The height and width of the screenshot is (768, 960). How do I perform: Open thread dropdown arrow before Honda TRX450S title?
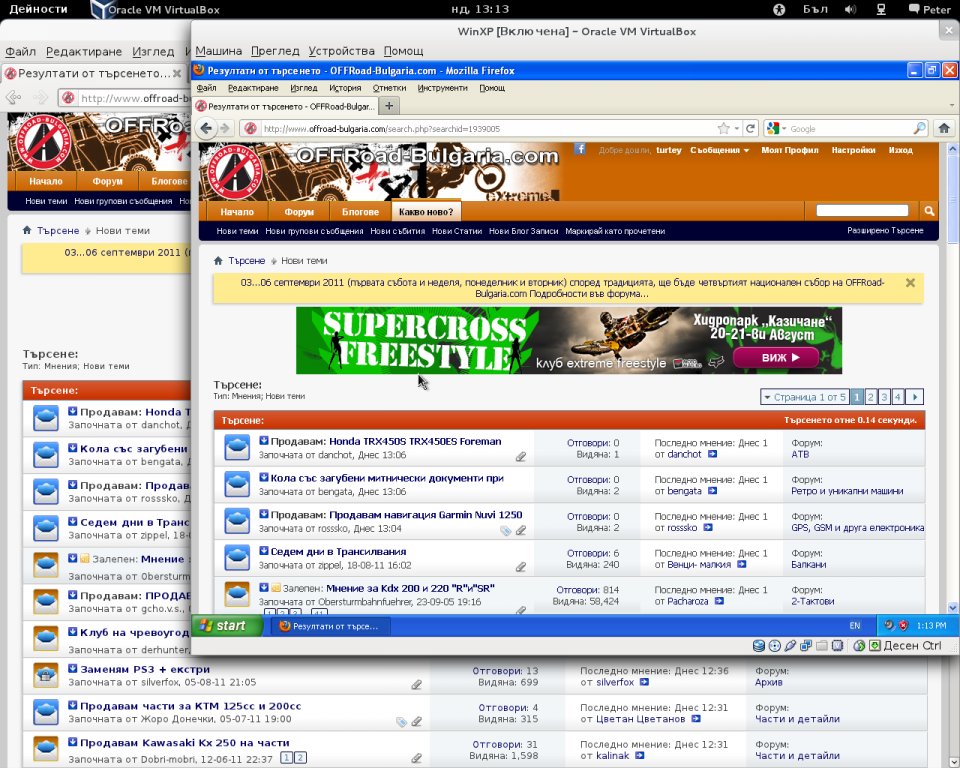[263, 440]
